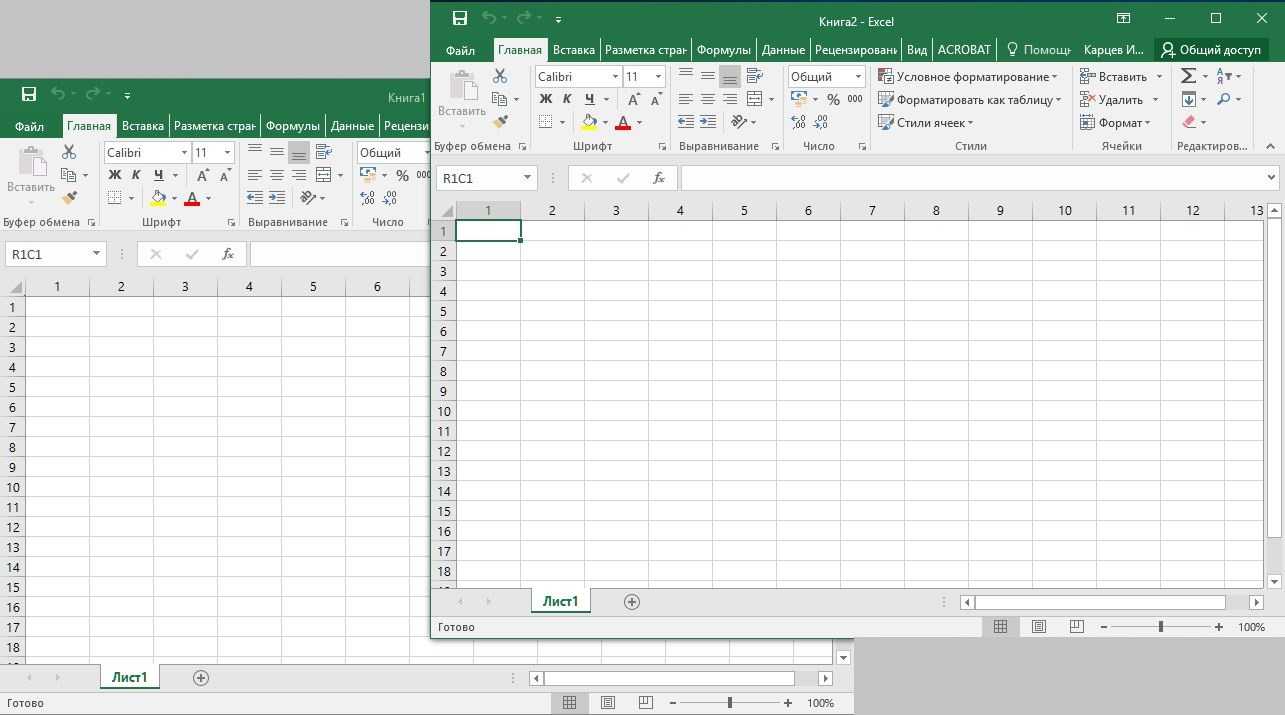Switch to Формулы tab in Книга2
This screenshot has width=1285, height=715.
pyautogui.click(x=724, y=49)
